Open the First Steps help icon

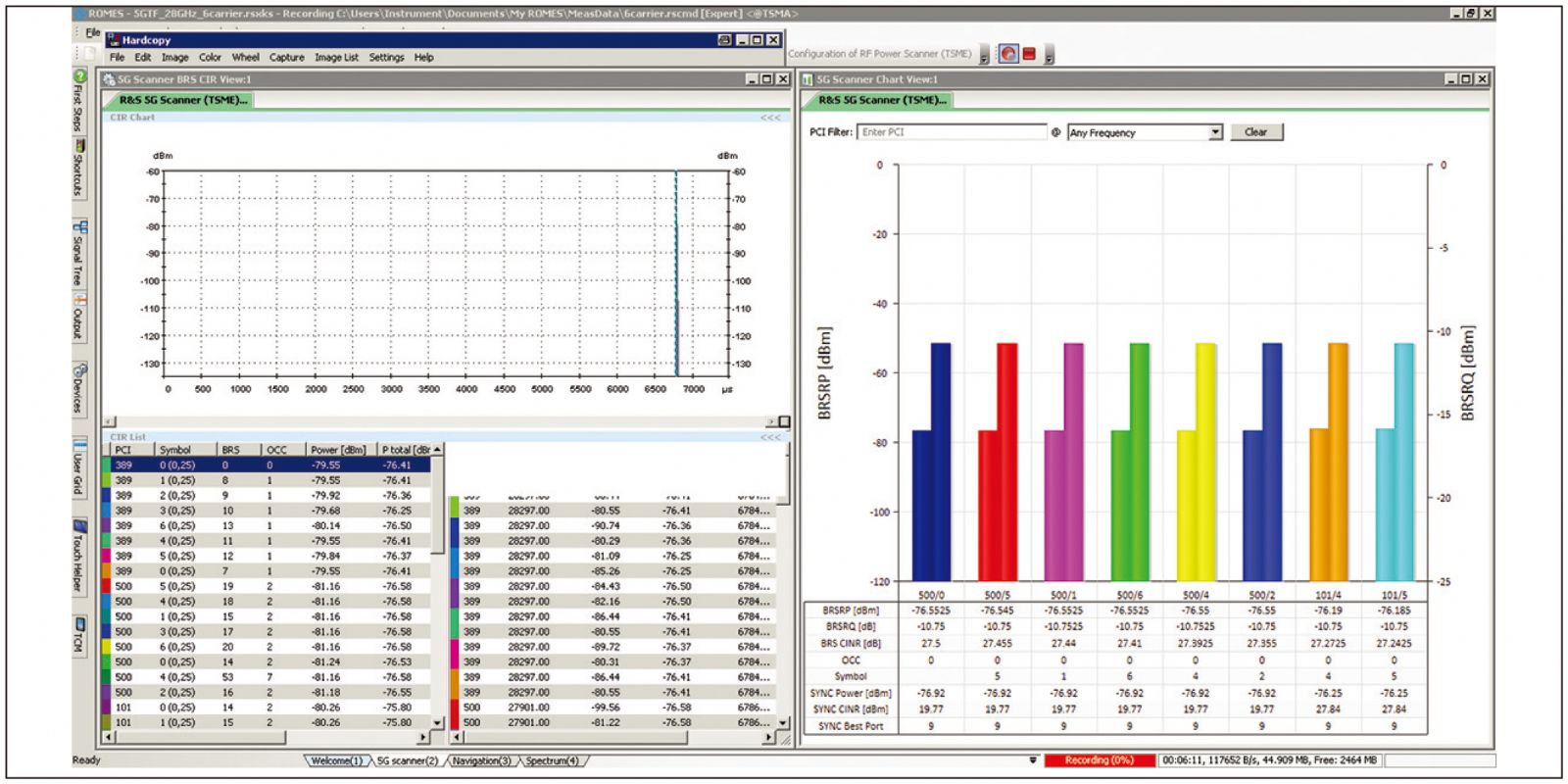[x=79, y=75]
